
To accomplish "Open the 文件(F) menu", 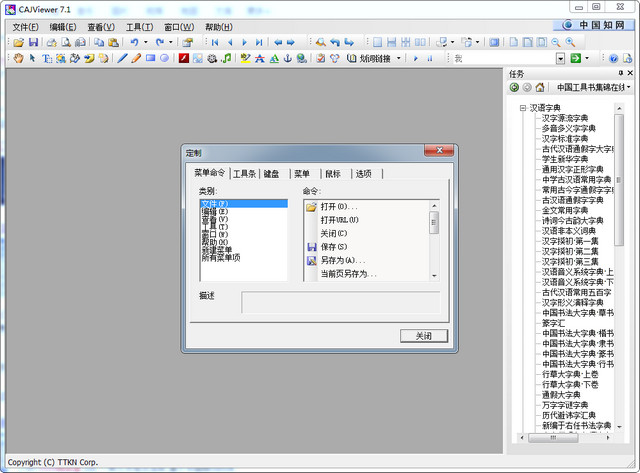I will click(x=25, y=27).
